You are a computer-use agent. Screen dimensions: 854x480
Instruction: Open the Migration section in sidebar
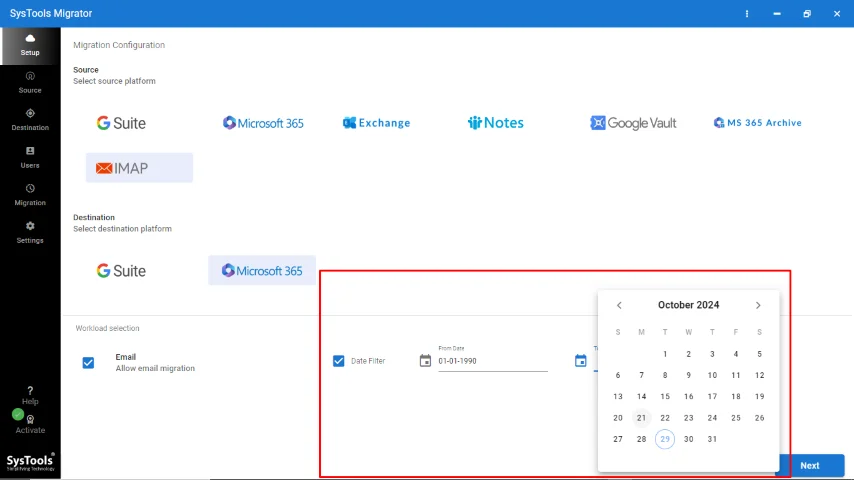click(30, 195)
